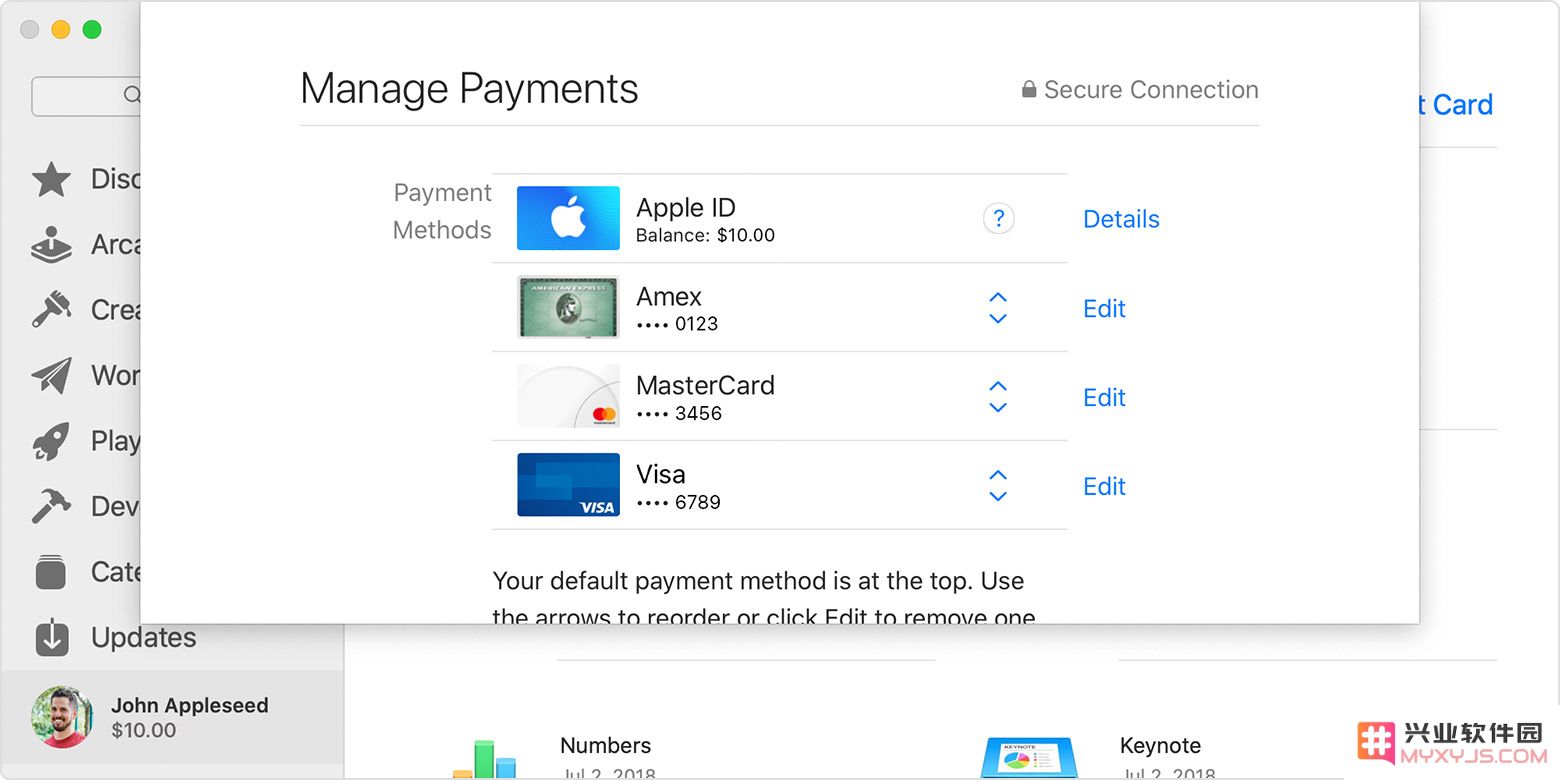
Task: Open Arcade via the joystick icon
Action: (x=51, y=245)
